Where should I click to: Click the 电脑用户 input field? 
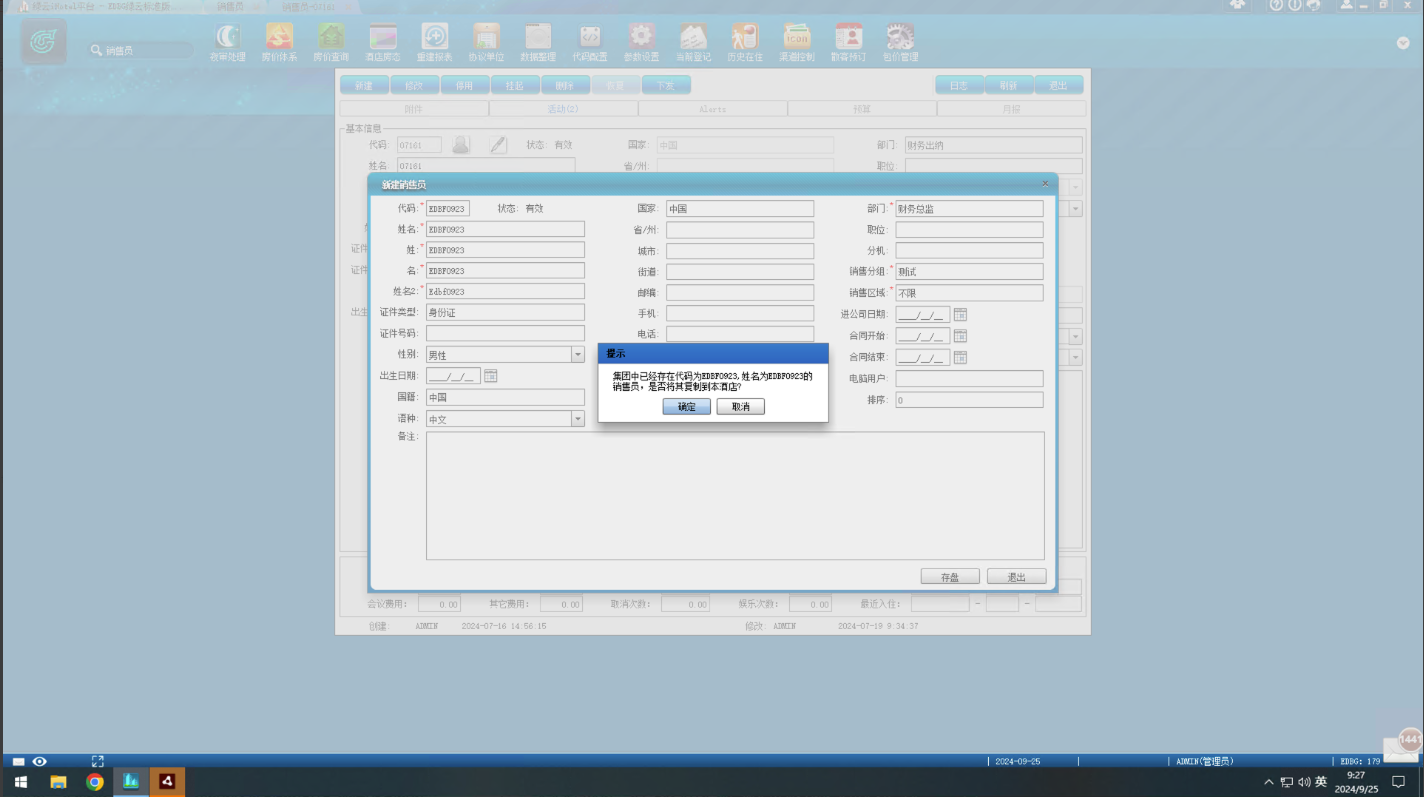969,379
